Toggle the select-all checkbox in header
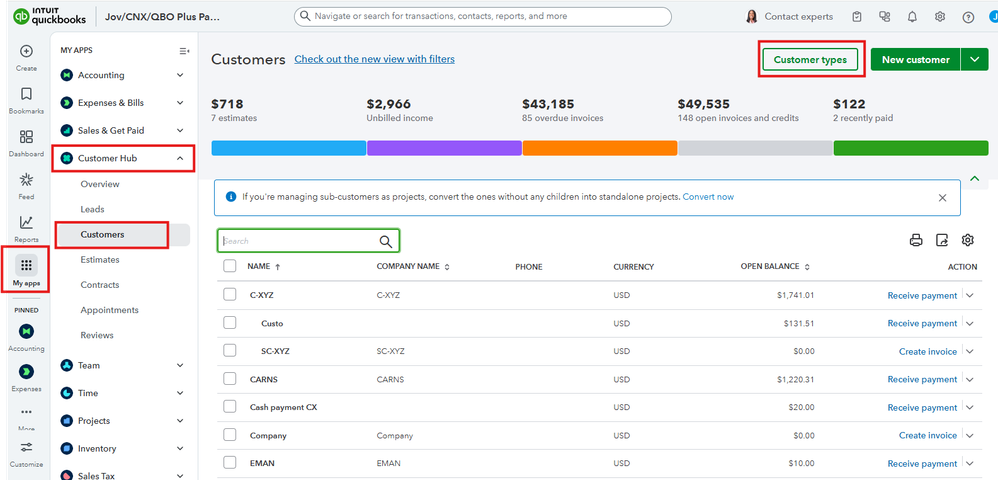 [x=230, y=266]
